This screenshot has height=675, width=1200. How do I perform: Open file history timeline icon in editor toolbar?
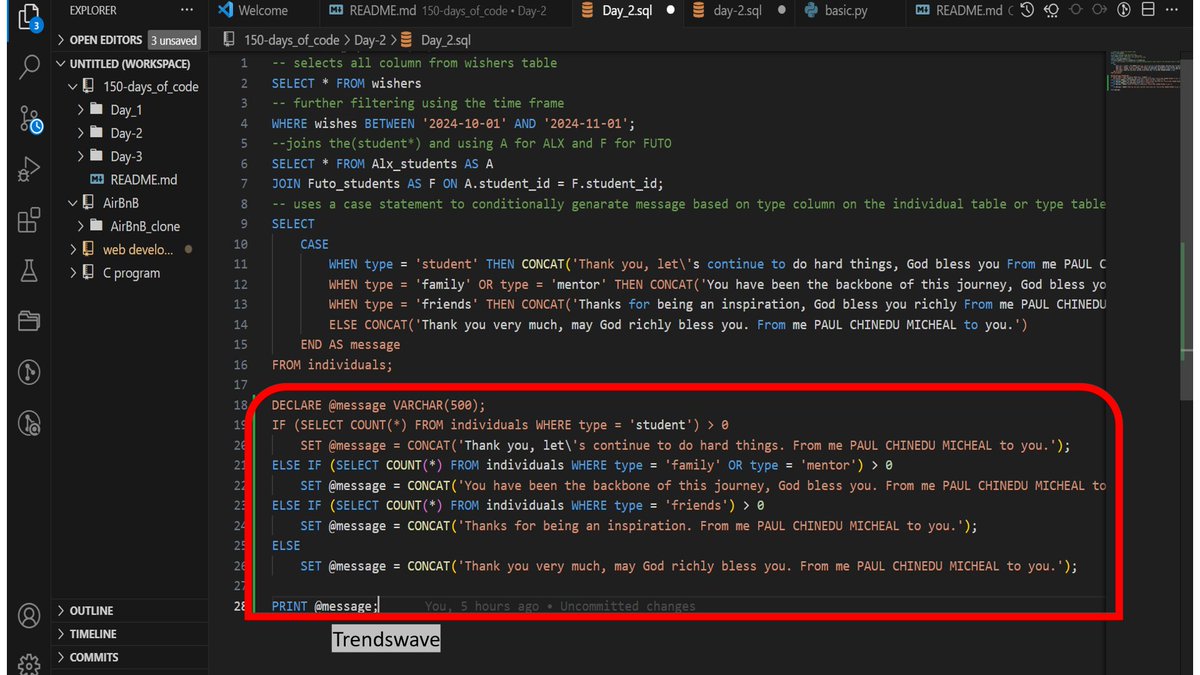coord(1028,11)
